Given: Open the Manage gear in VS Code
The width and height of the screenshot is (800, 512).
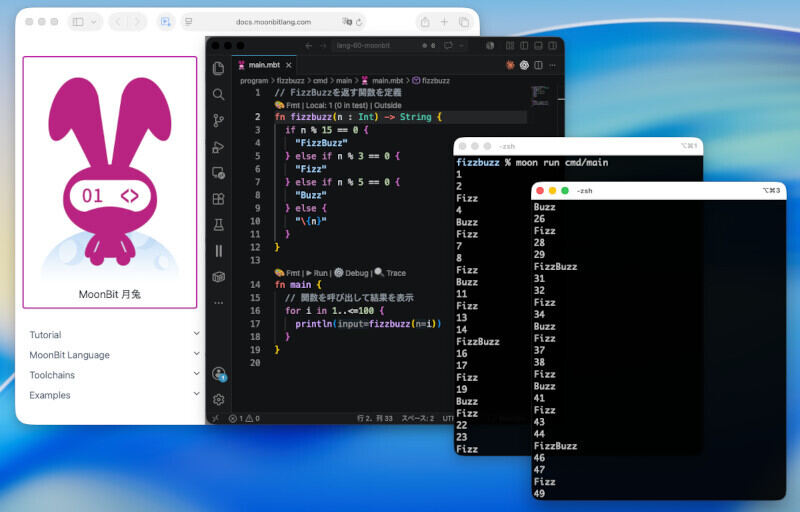Looking at the screenshot, I should point(218,400).
